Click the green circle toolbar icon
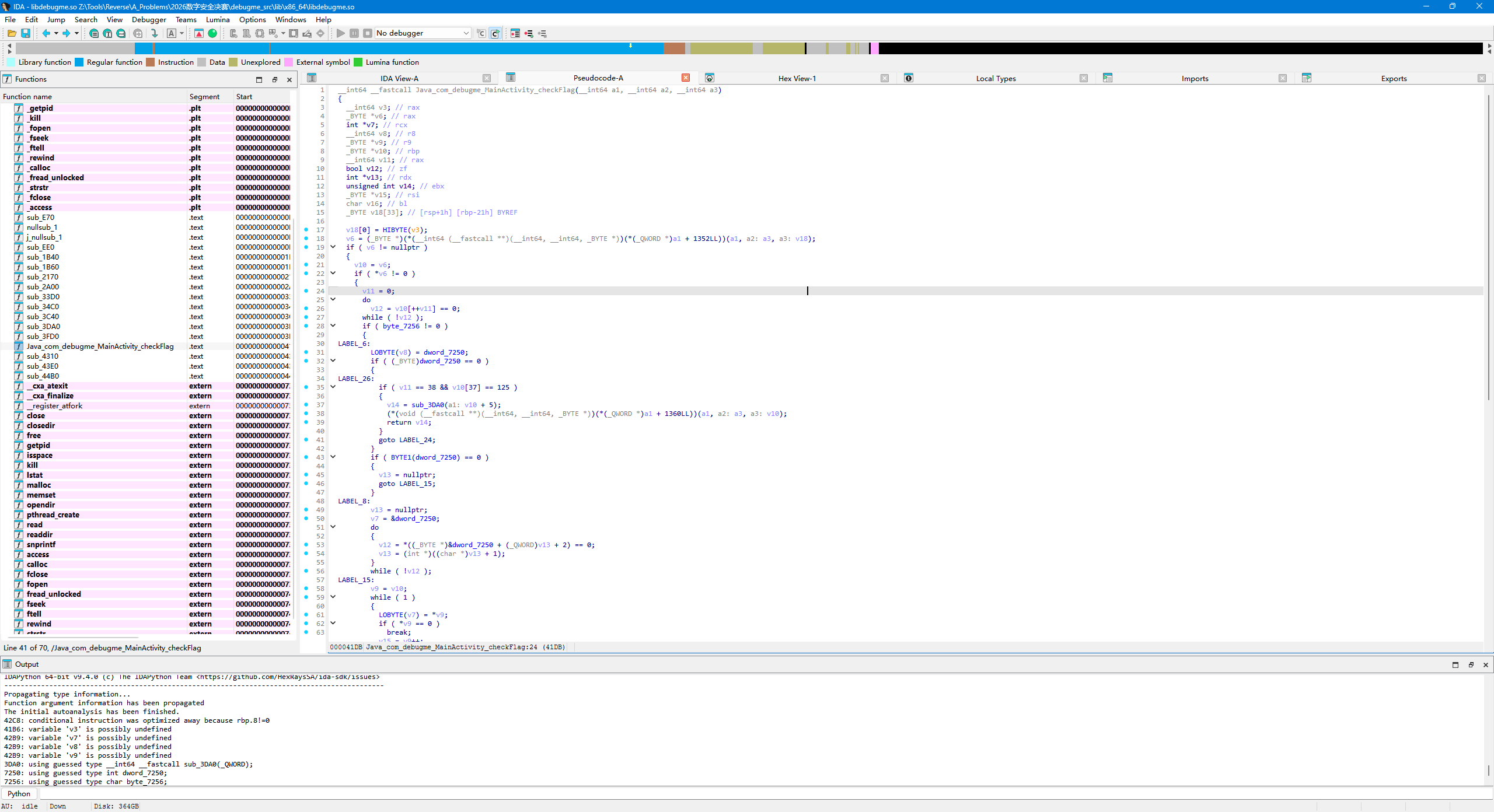This screenshot has height=812, width=1494. (x=212, y=33)
